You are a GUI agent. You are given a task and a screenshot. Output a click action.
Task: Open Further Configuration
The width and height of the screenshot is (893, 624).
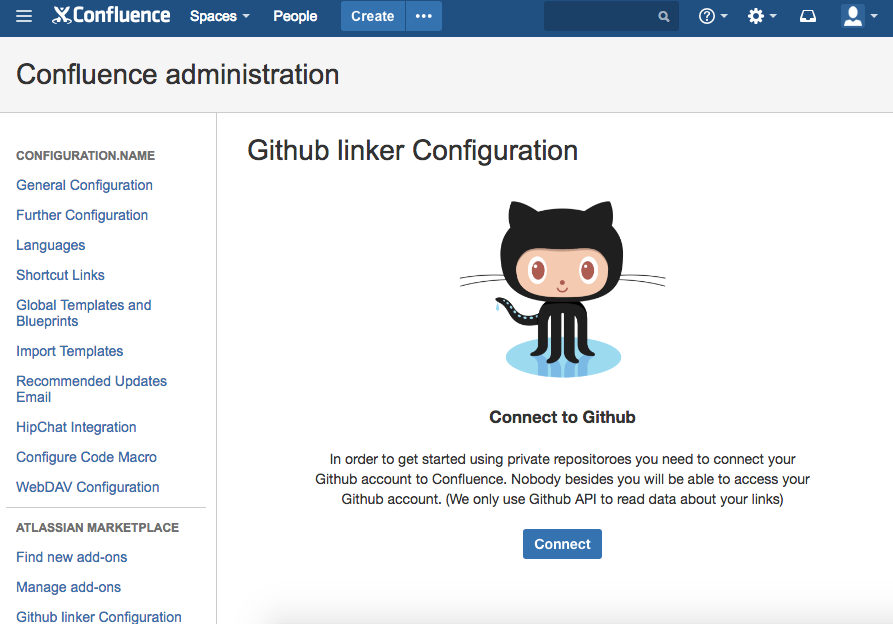click(82, 215)
